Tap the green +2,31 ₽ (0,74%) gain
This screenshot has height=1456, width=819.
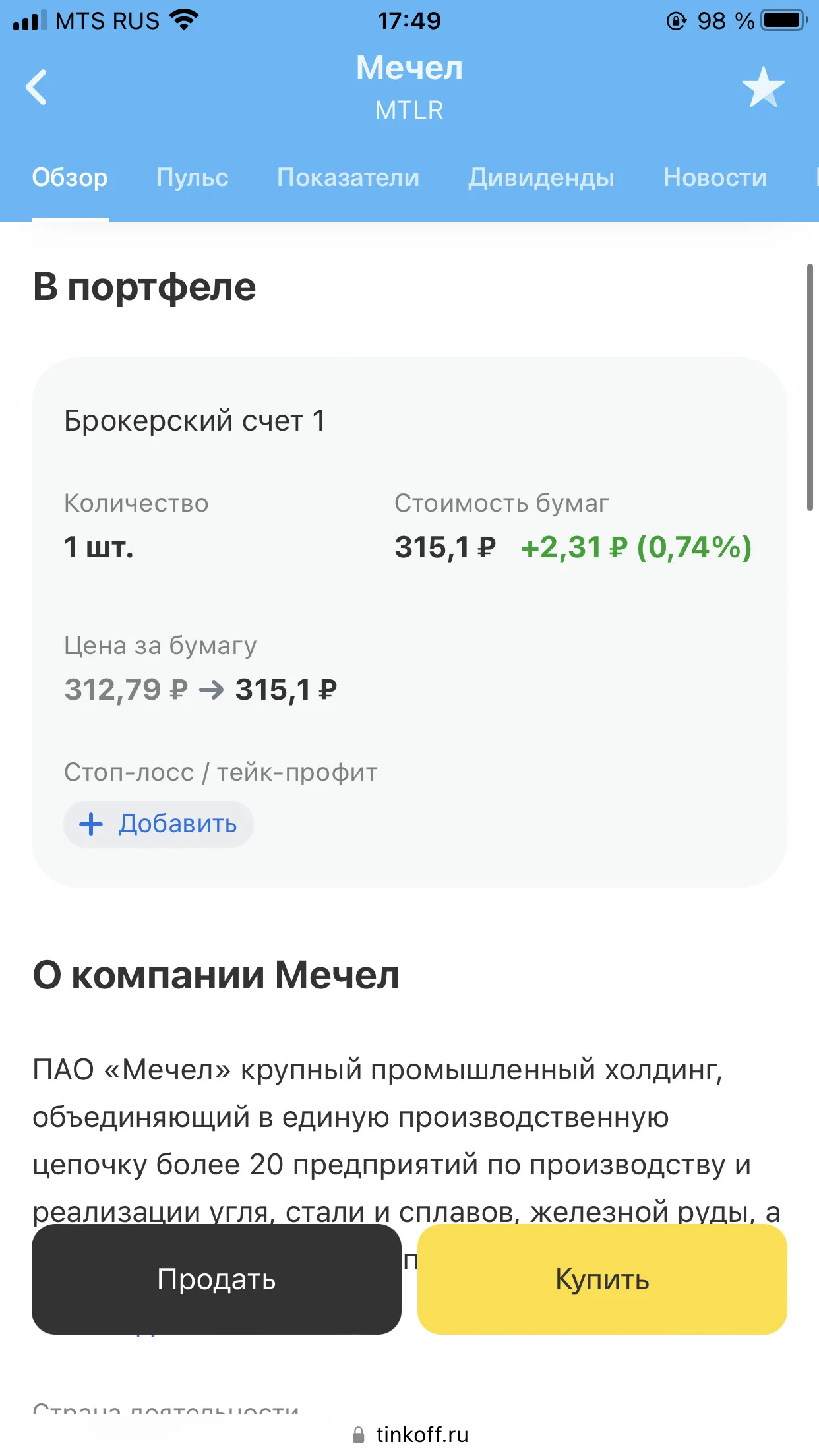pyautogui.click(x=636, y=547)
